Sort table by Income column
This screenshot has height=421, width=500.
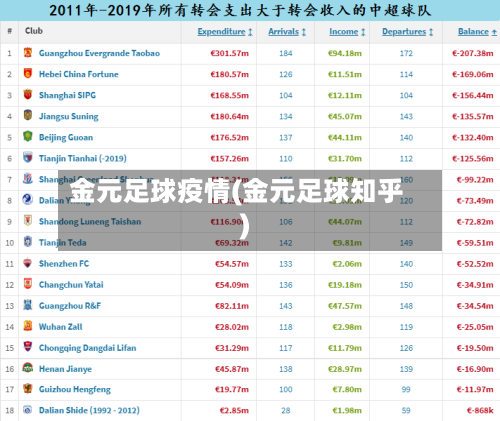pos(347,32)
